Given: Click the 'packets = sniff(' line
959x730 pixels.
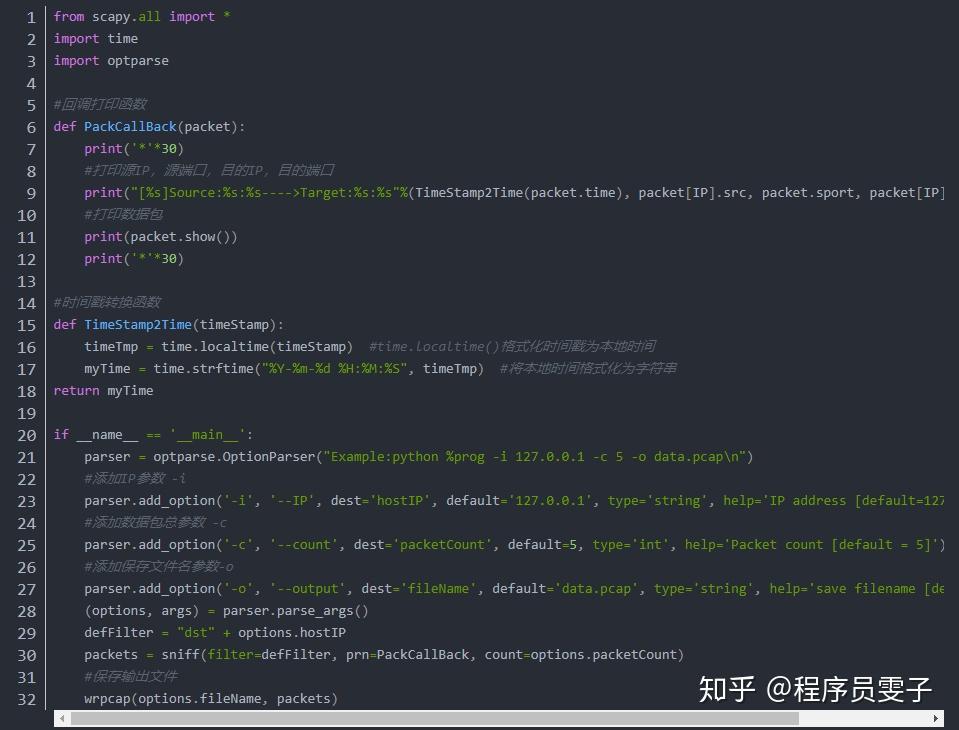Looking at the screenshot, I should coord(384,655).
